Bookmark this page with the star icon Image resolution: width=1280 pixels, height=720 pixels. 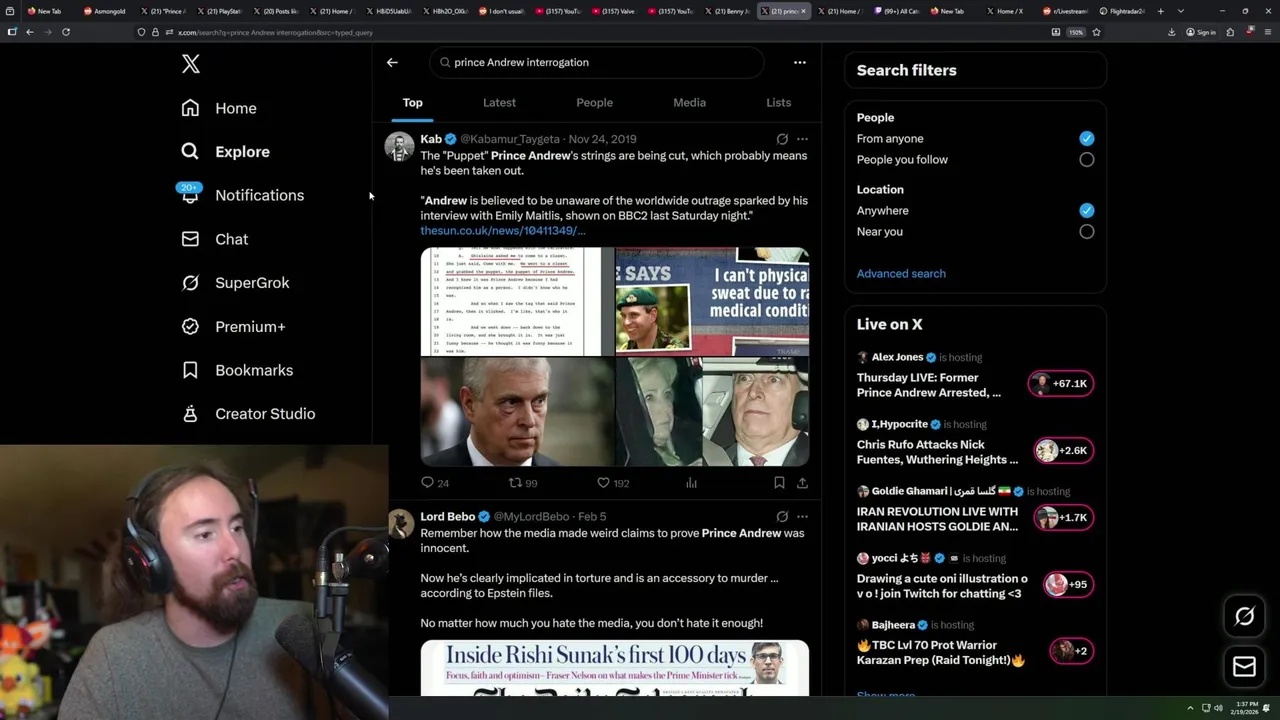pyautogui.click(x=1096, y=32)
